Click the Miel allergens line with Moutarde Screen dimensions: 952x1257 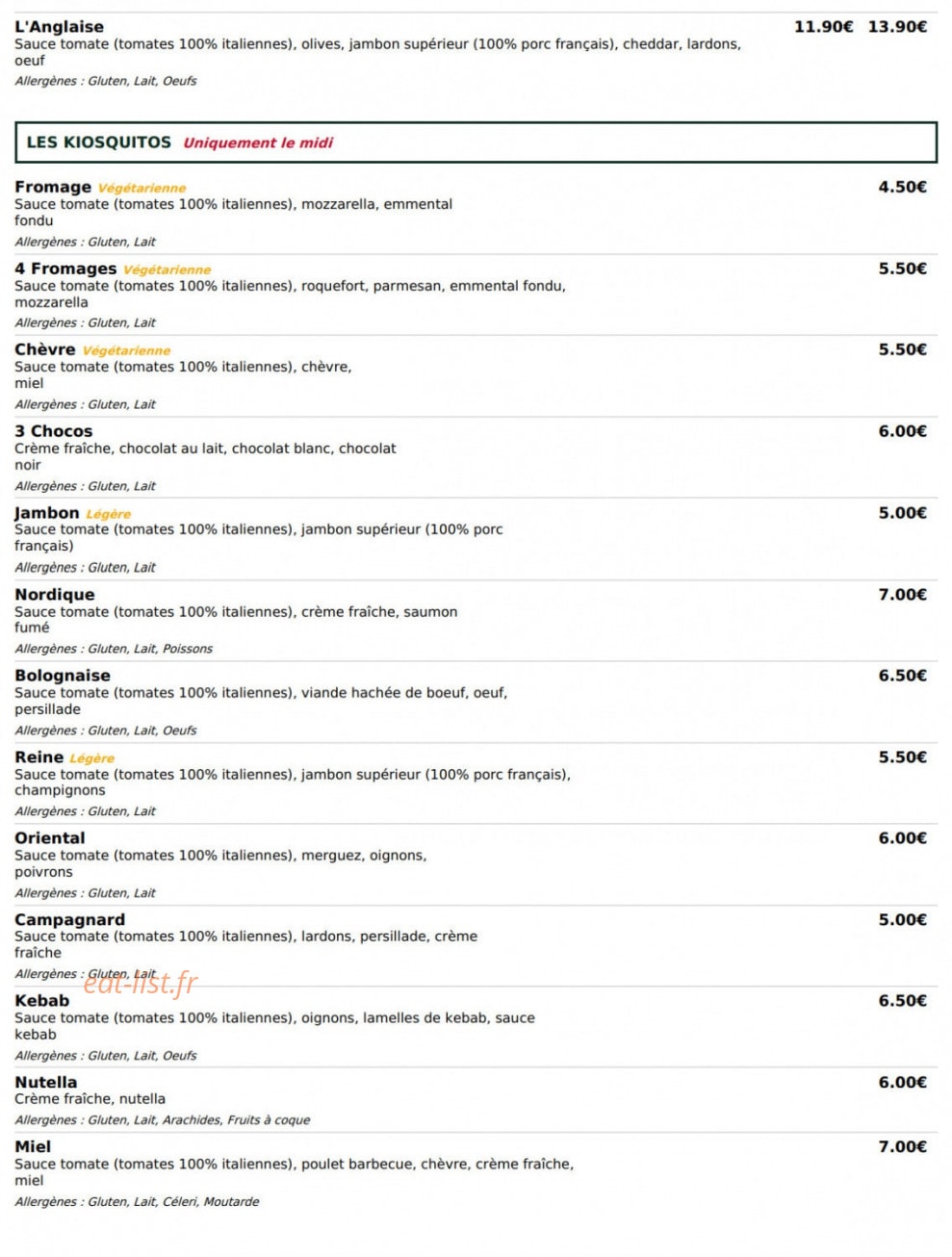tap(137, 1202)
